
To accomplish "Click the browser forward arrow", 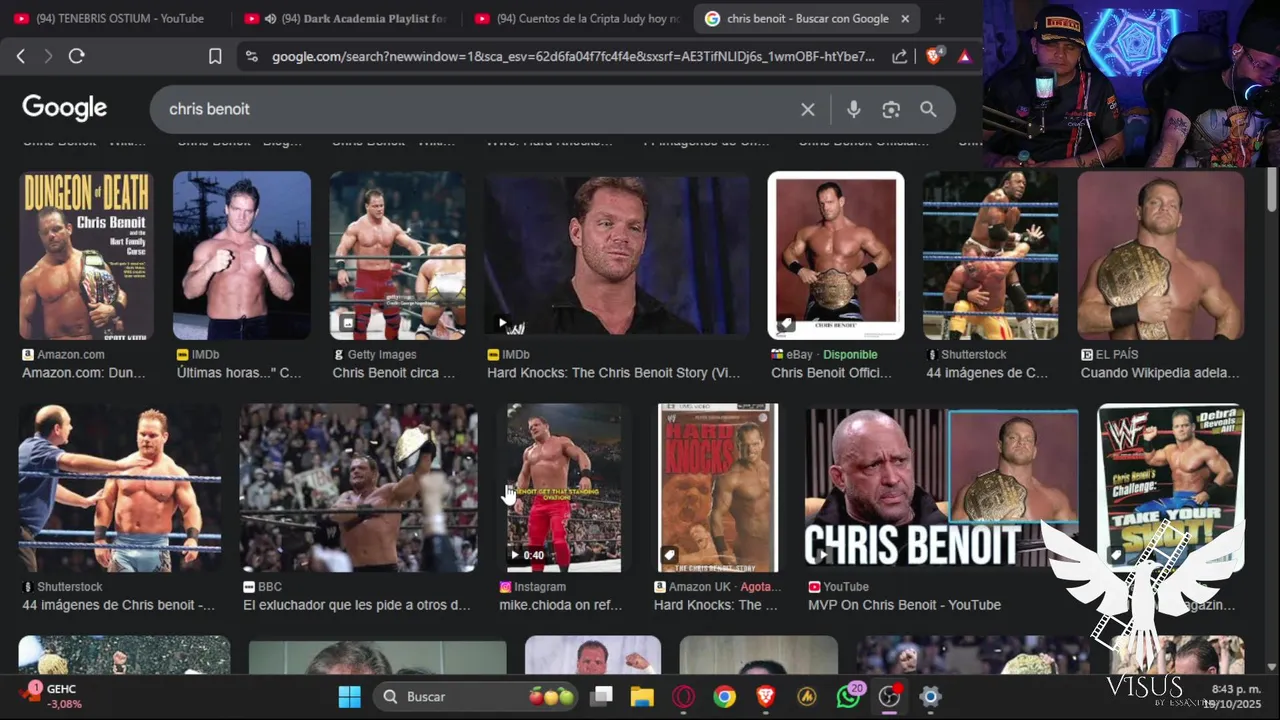I will point(48,57).
